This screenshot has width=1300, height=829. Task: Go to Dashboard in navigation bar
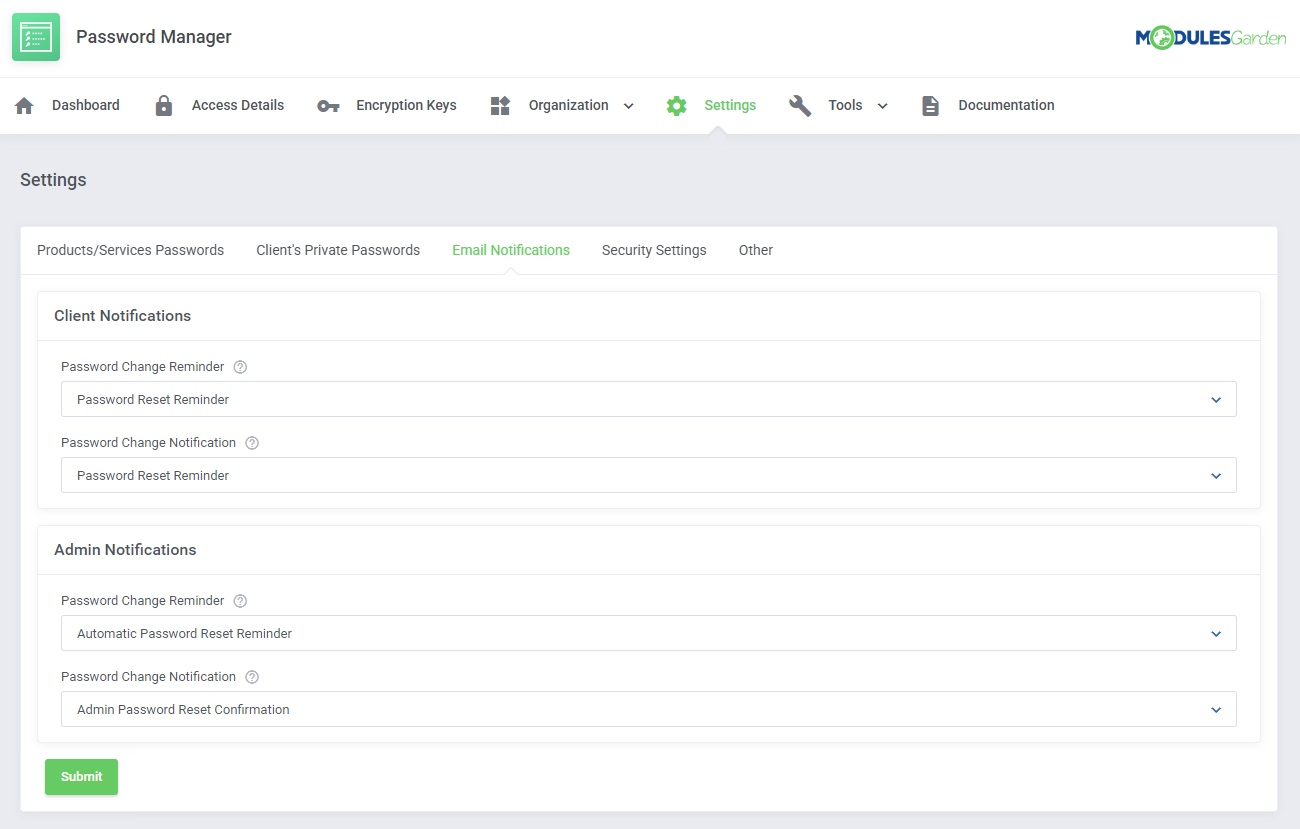point(86,105)
